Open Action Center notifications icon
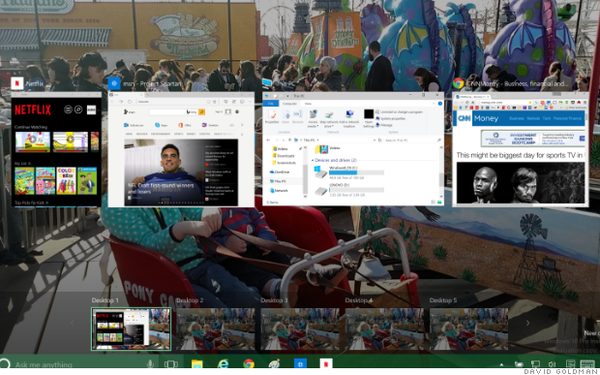This screenshot has height=375, width=600. click(570, 364)
